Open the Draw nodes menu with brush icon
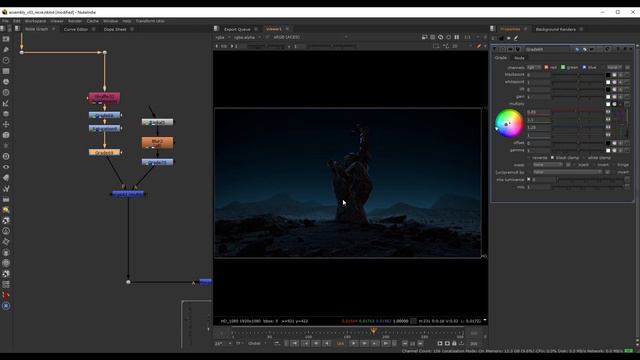The image size is (640, 360). coord(6,49)
